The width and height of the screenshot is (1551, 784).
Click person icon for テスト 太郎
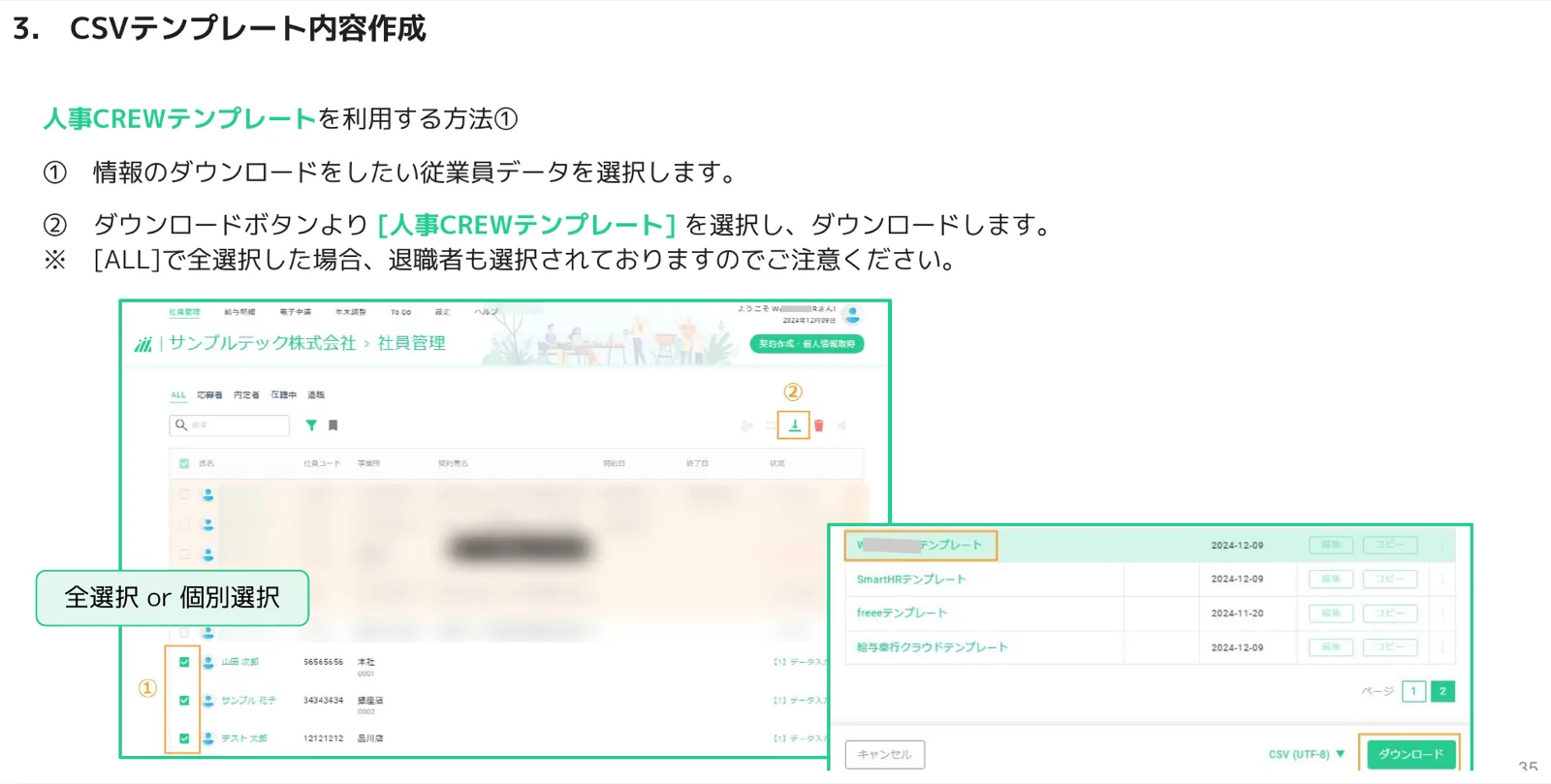[207, 738]
